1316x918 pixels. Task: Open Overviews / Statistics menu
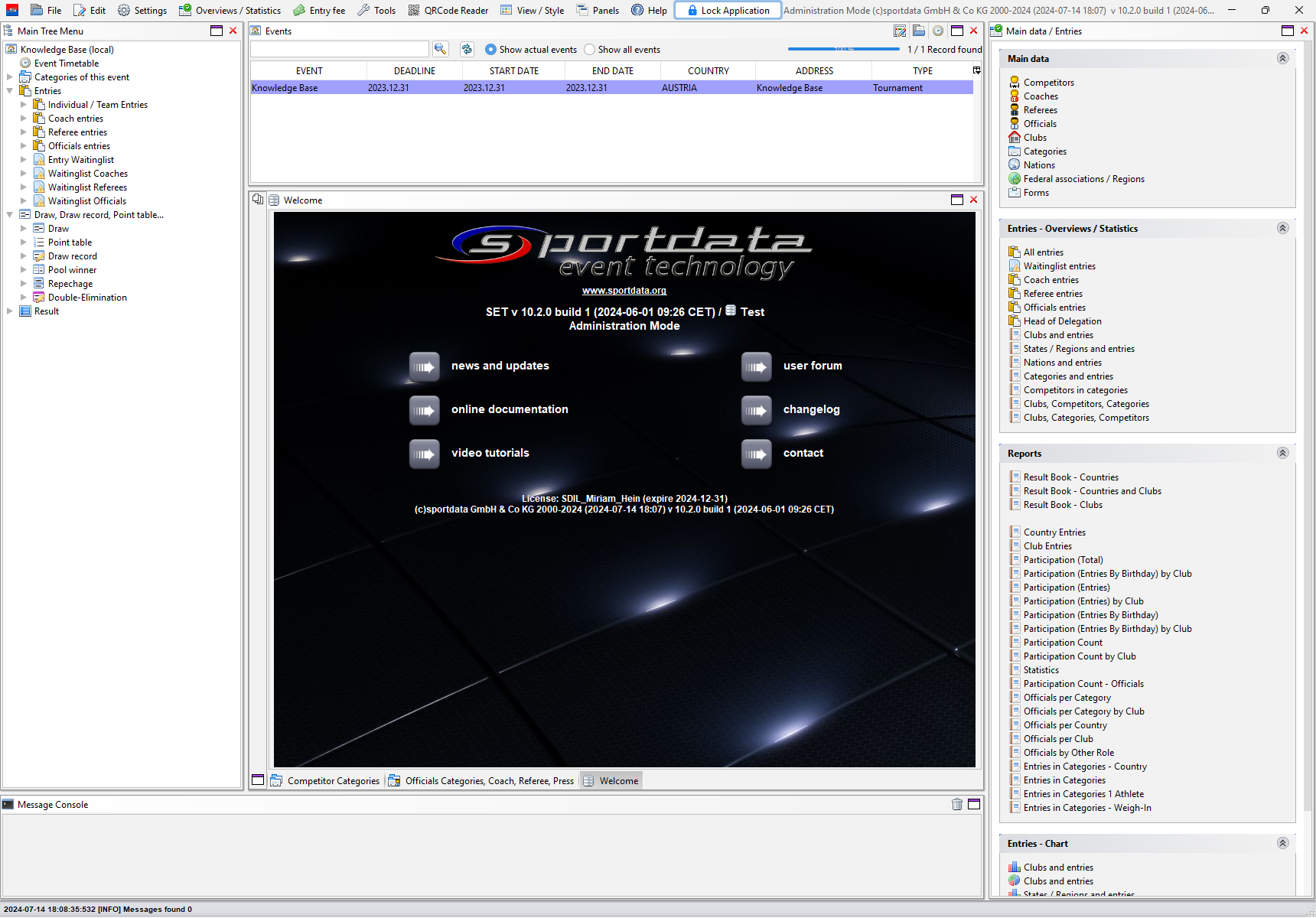230,10
